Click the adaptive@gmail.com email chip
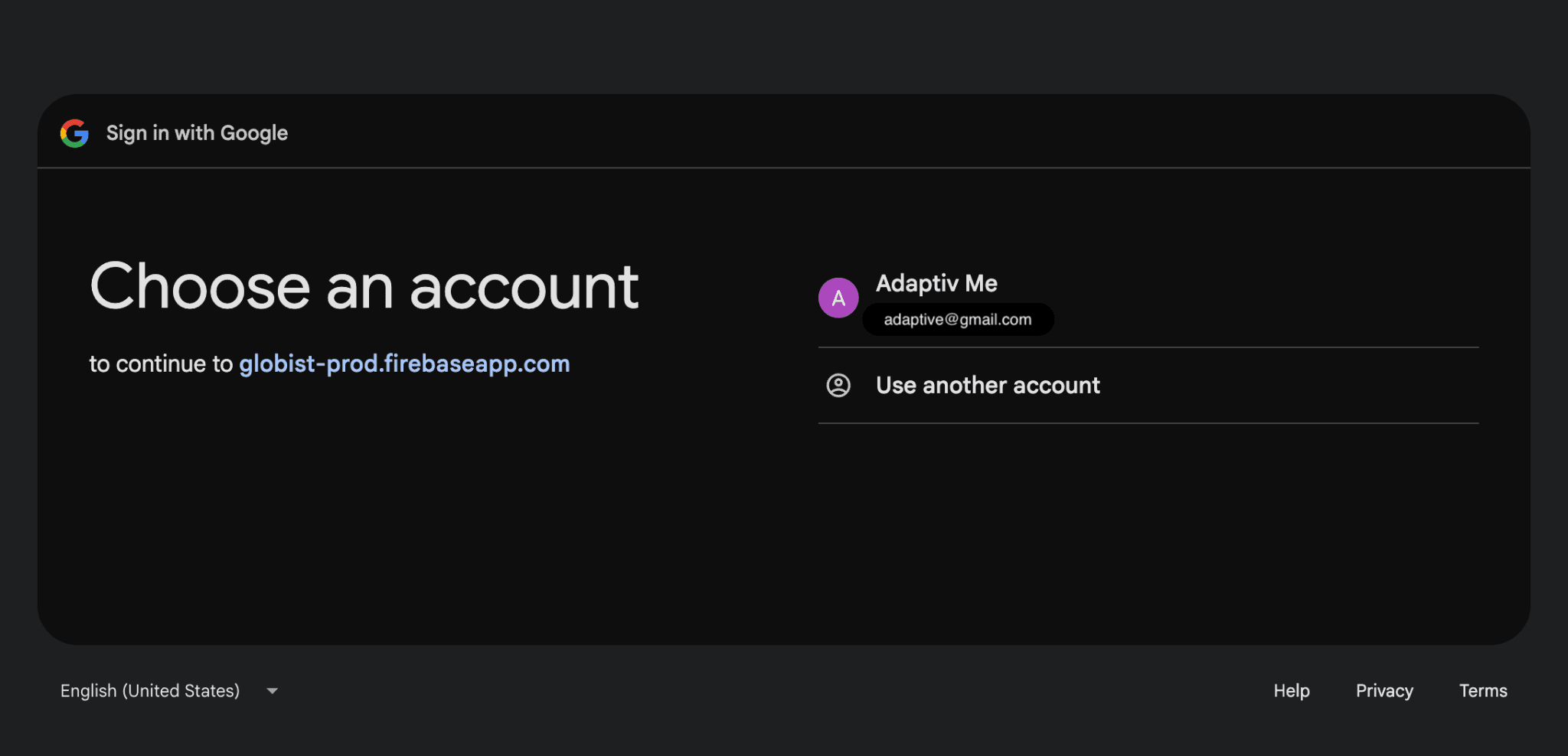The height and width of the screenshot is (756, 1568). [958, 319]
